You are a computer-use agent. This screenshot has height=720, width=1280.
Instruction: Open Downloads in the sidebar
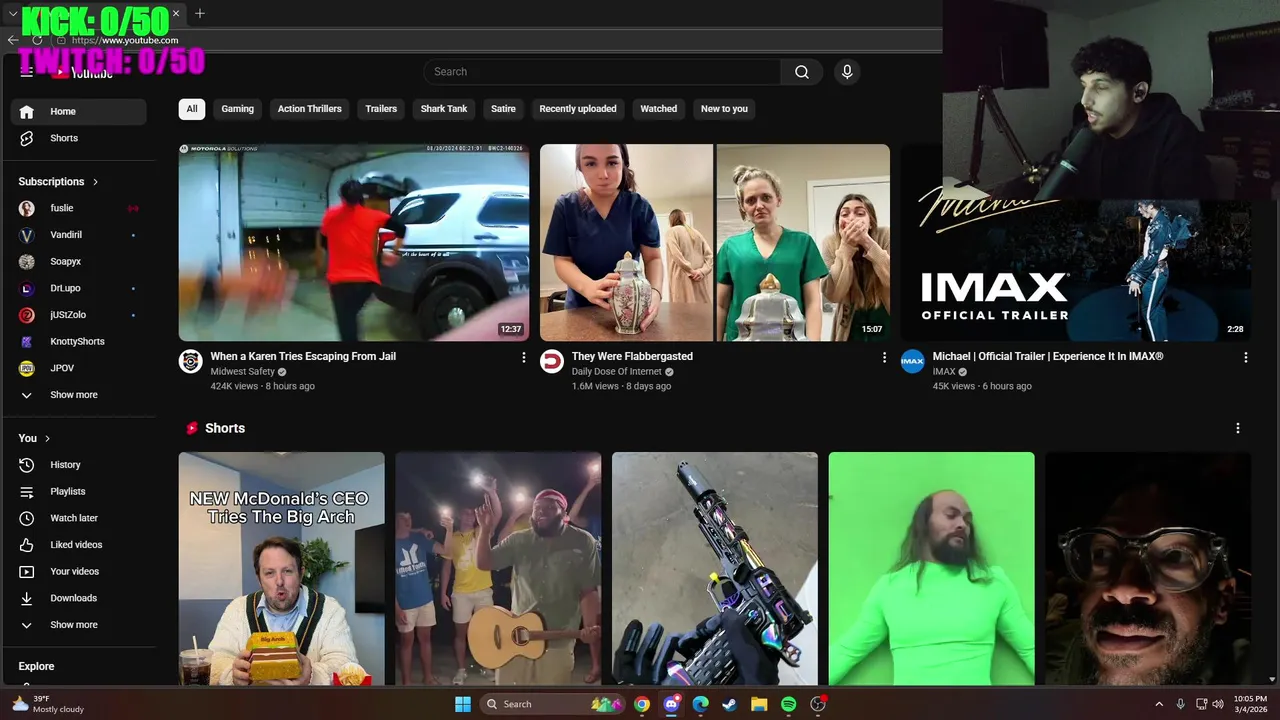(x=78, y=598)
